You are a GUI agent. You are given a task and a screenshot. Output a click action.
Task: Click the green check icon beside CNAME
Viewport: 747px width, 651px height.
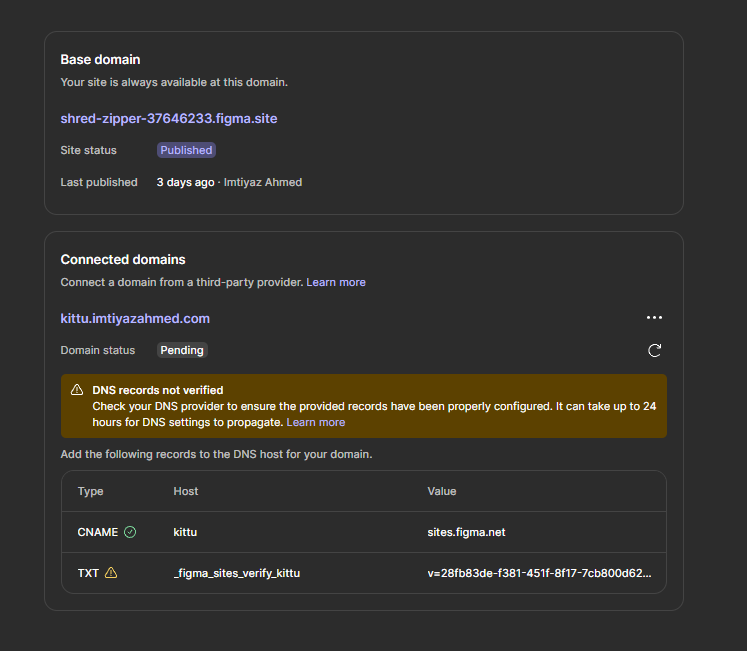click(130, 532)
